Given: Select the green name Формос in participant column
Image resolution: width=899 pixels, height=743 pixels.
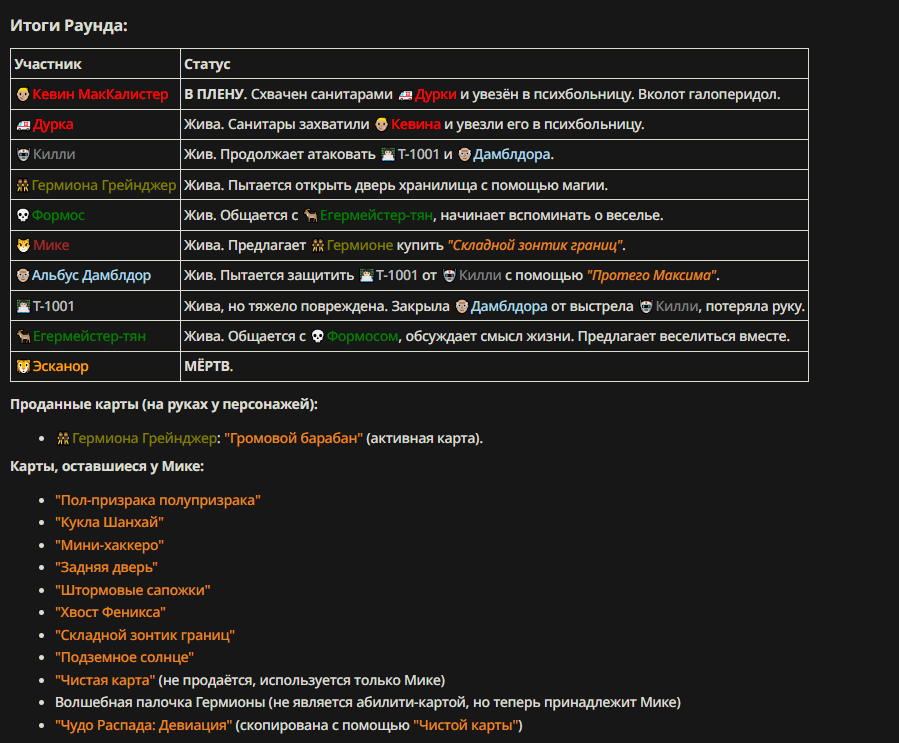Looking at the screenshot, I should tap(58, 216).
